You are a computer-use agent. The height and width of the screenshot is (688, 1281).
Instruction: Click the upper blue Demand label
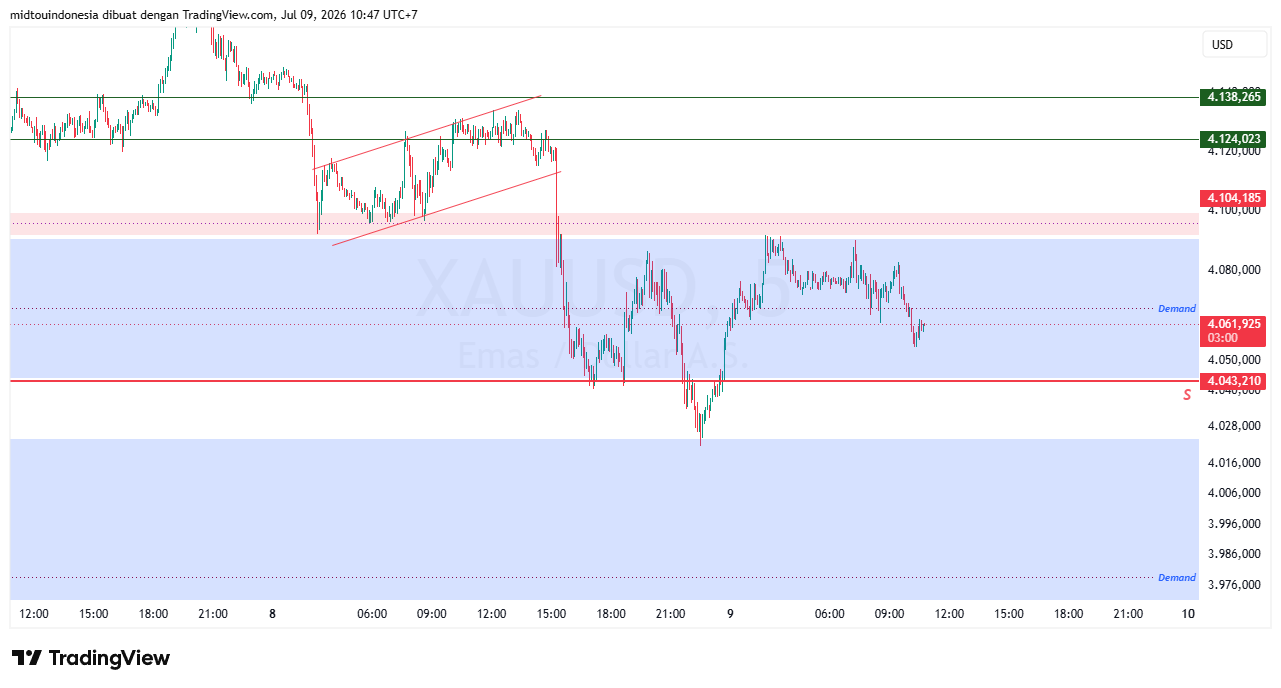(x=1177, y=309)
